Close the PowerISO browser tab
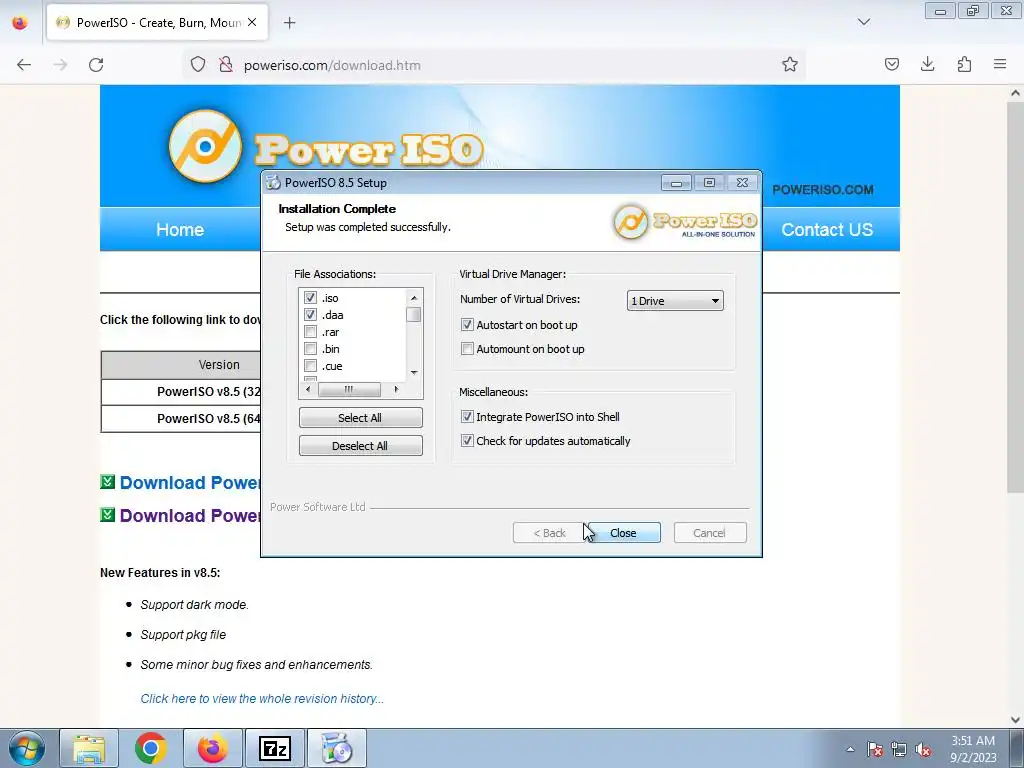 pos(252,22)
